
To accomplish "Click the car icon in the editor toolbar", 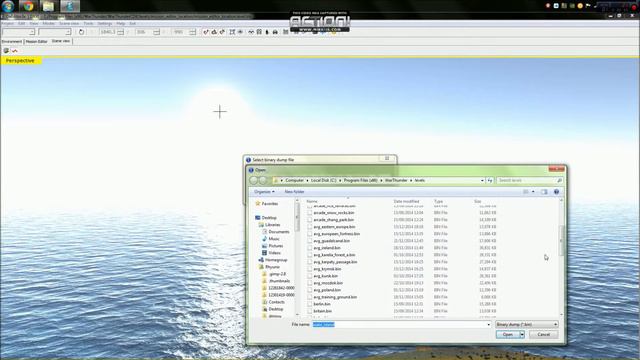I will pyautogui.click(x=275, y=32).
